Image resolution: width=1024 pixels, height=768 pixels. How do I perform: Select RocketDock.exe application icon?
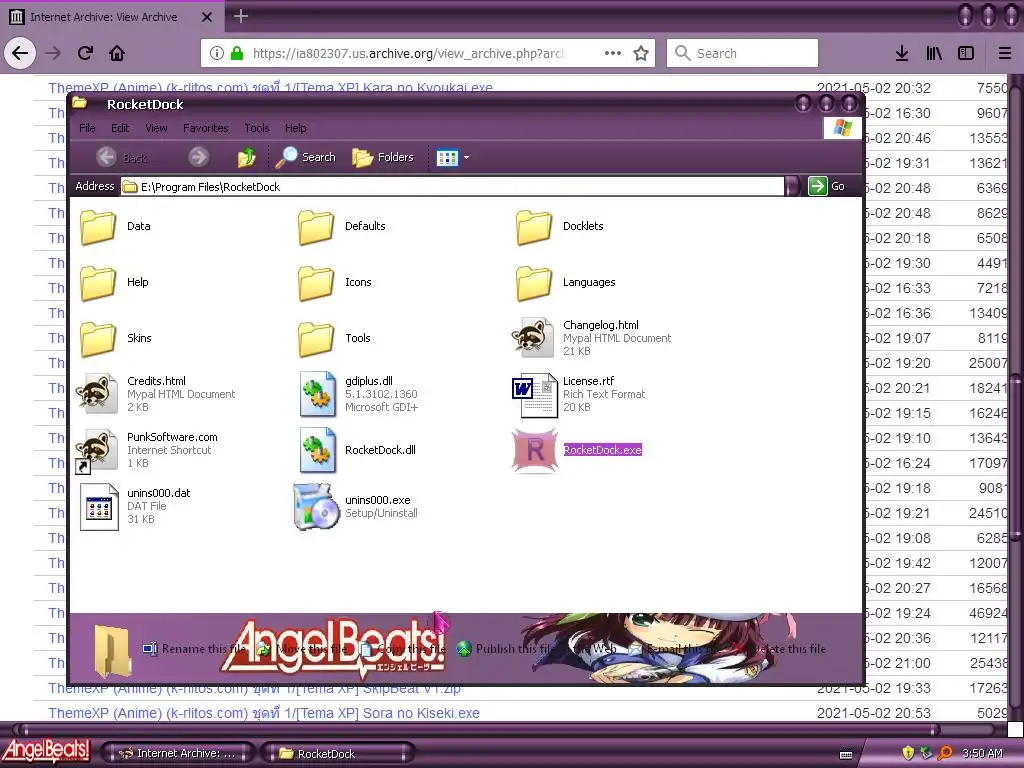pyautogui.click(x=535, y=450)
